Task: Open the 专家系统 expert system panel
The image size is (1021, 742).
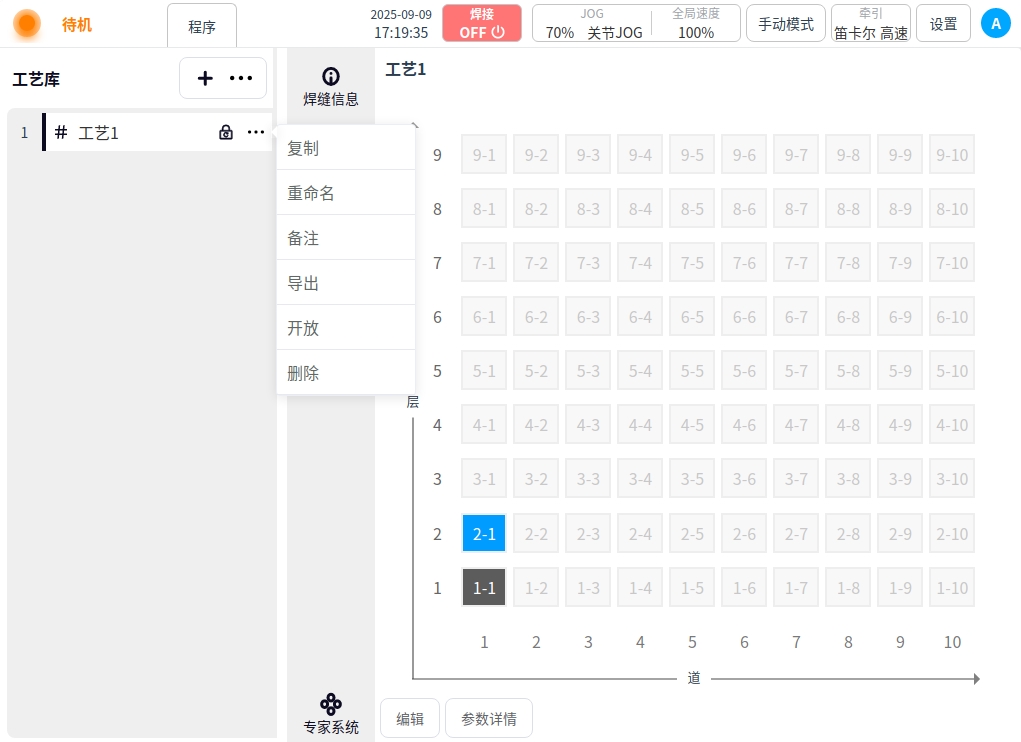Action: tap(331, 714)
